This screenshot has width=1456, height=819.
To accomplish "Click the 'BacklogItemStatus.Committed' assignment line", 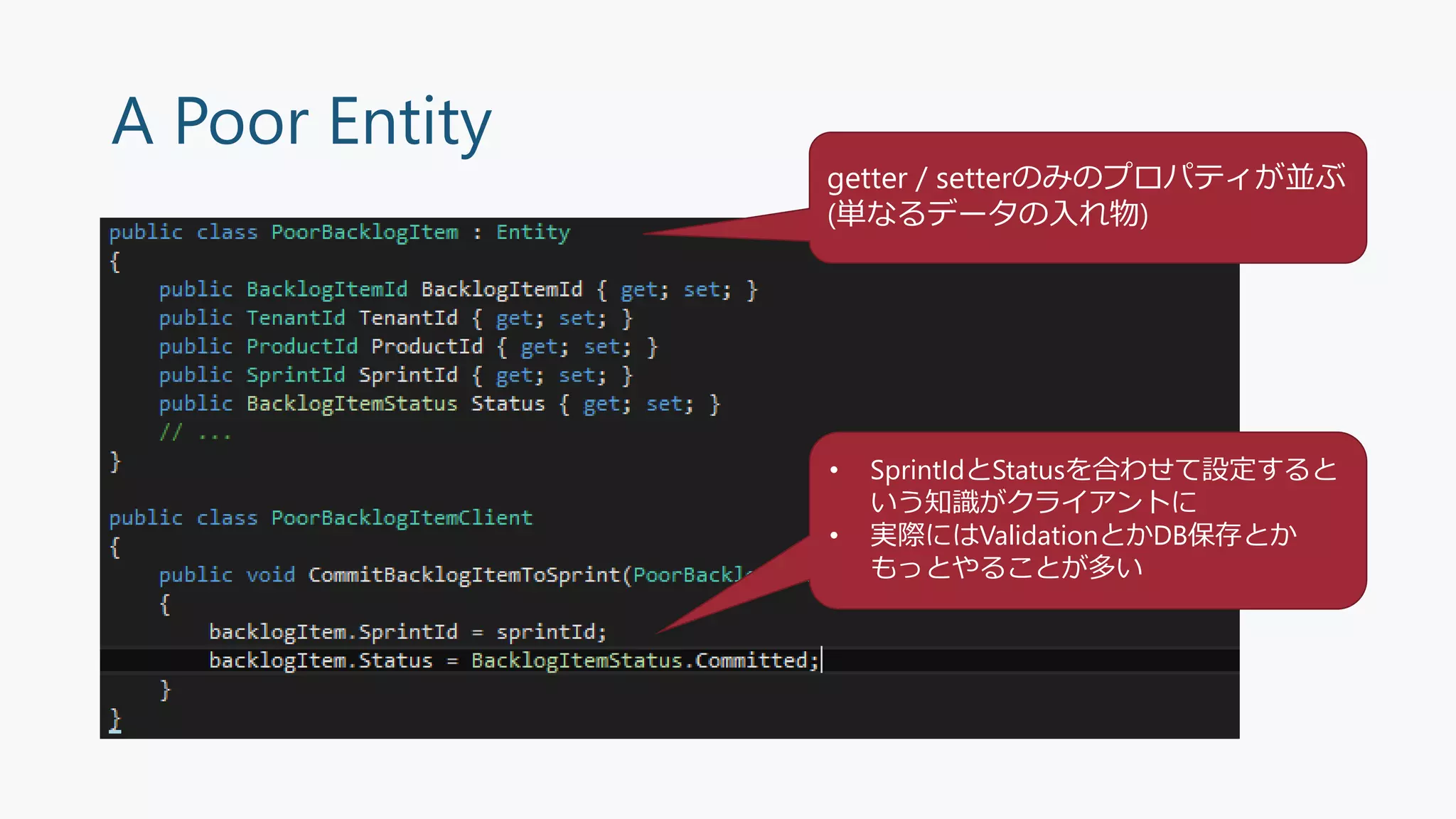I will [x=514, y=660].
